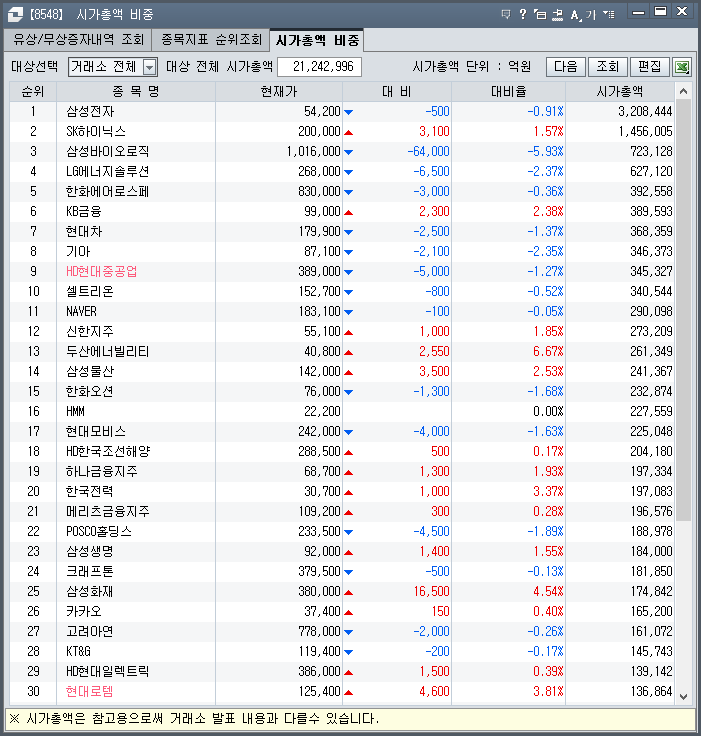Select POSCO홀딩스 stock name
This screenshot has height=736, width=701.
pos(99,531)
